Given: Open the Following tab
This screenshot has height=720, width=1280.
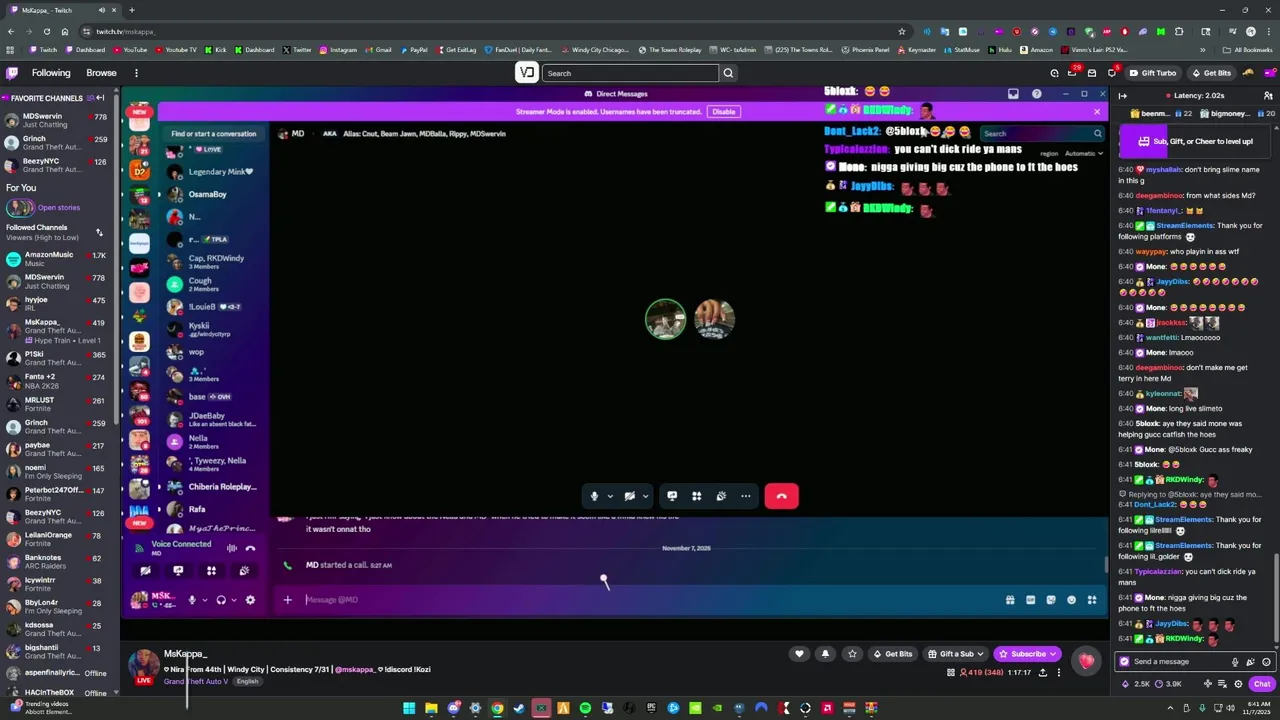Looking at the screenshot, I should coord(51,73).
